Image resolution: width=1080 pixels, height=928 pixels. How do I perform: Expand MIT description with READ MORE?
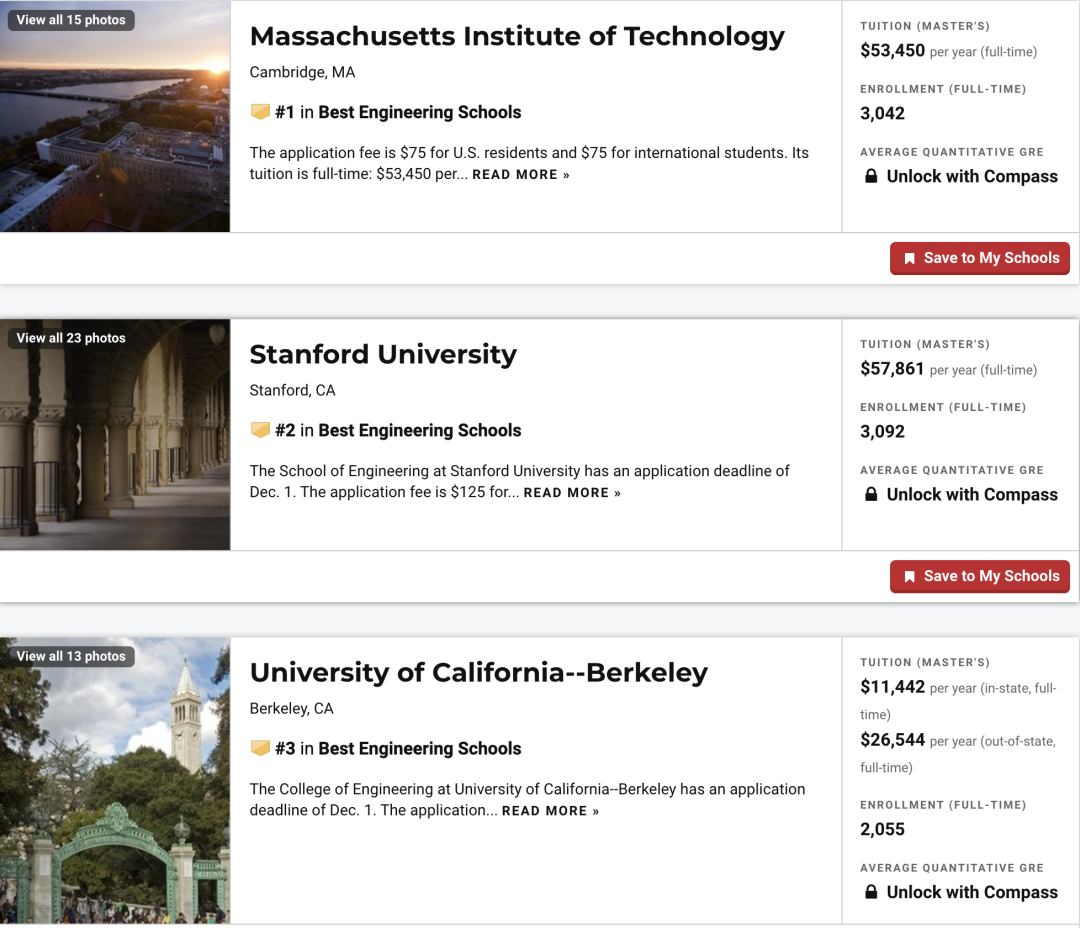pos(521,174)
